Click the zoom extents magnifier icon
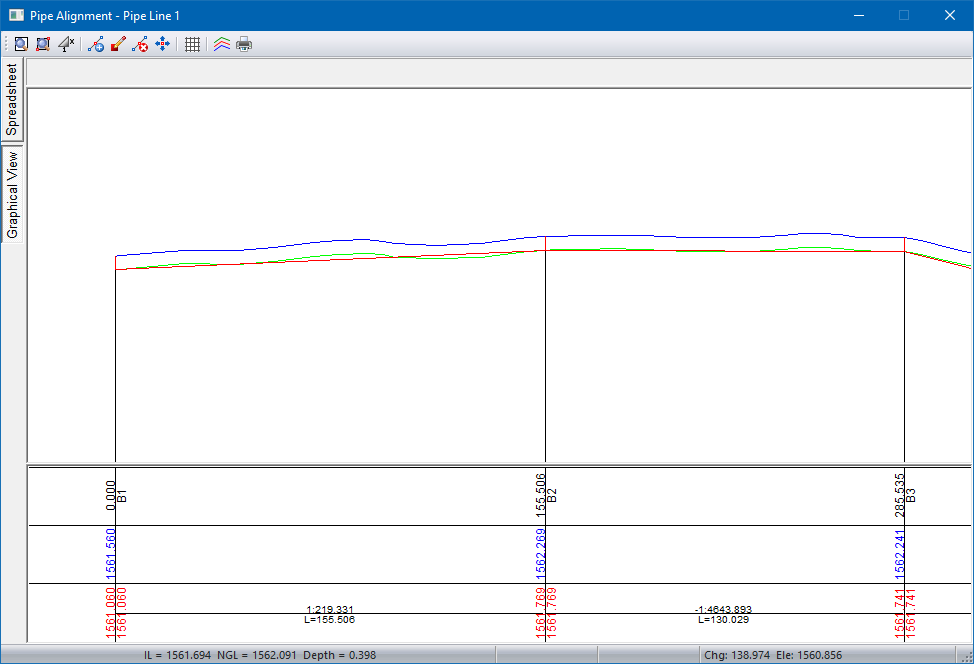 [x=20, y=44]
